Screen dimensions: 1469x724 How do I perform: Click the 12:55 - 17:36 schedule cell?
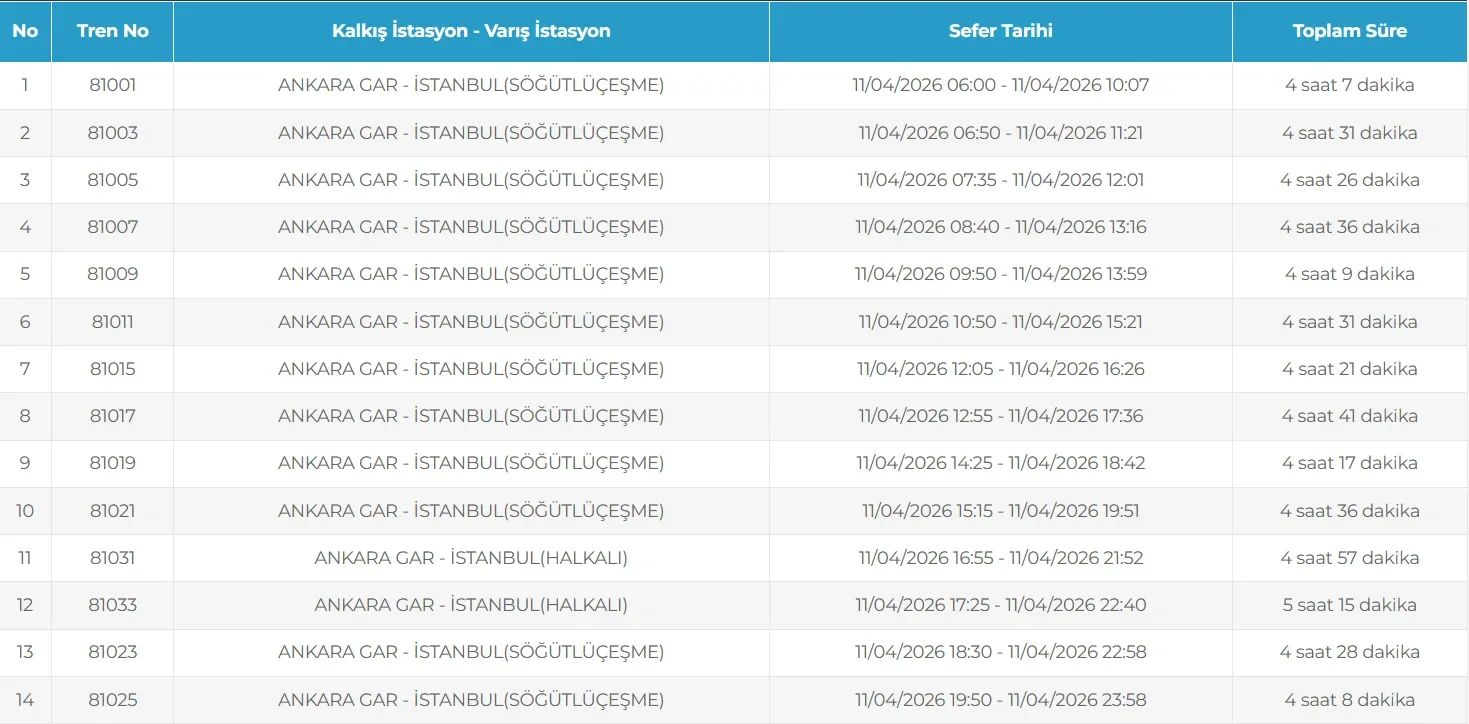click(x=1000, y=416)
